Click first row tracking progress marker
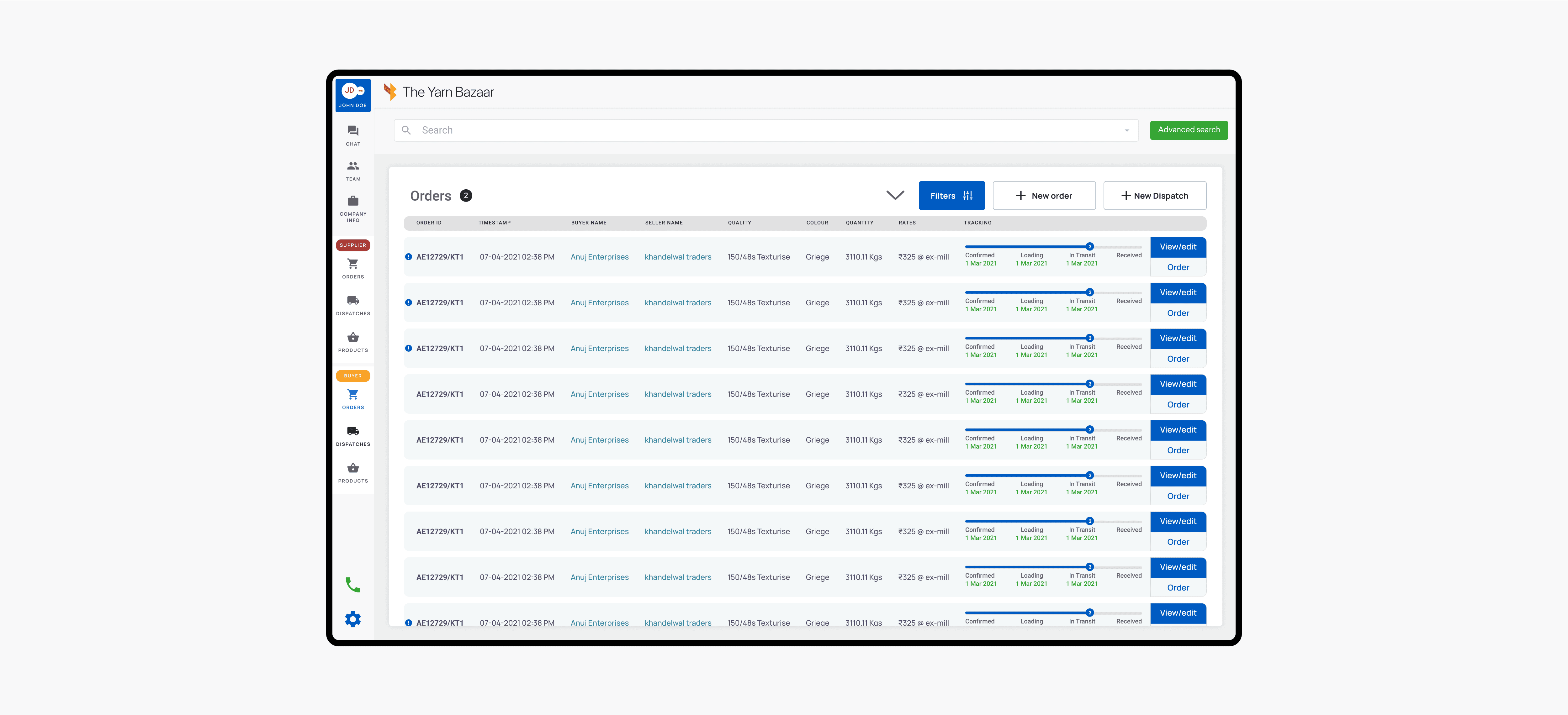Viewport: 1568px width, 715px height. [1089, 246]
